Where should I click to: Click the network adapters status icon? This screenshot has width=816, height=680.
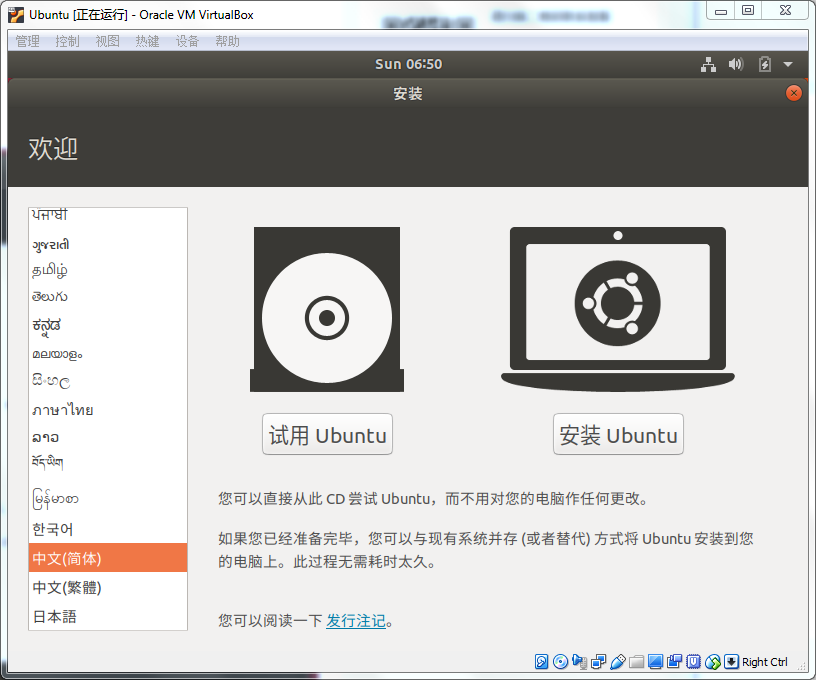coord(598,661)
